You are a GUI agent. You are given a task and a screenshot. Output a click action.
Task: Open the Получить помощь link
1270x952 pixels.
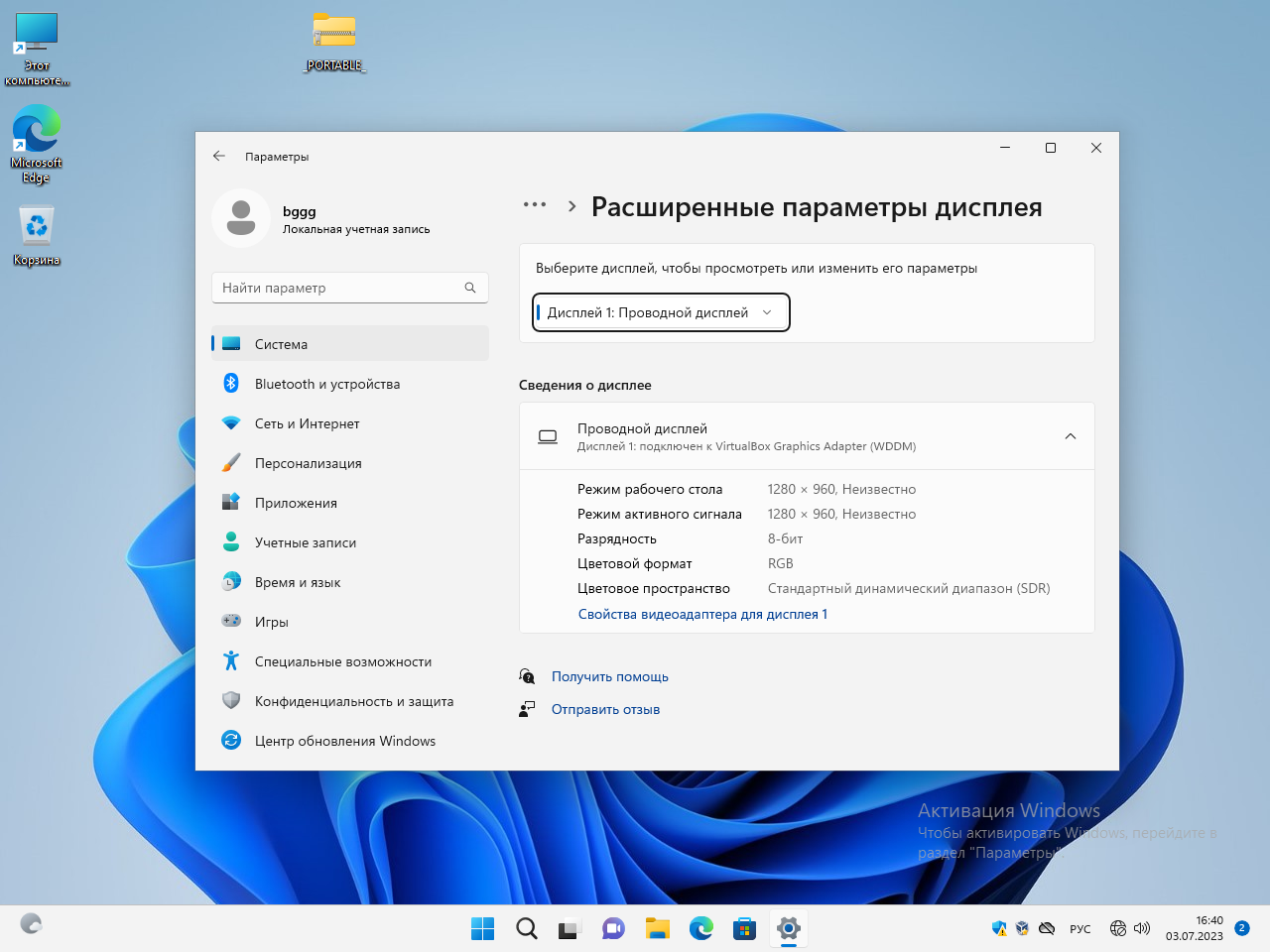point(610,676)
